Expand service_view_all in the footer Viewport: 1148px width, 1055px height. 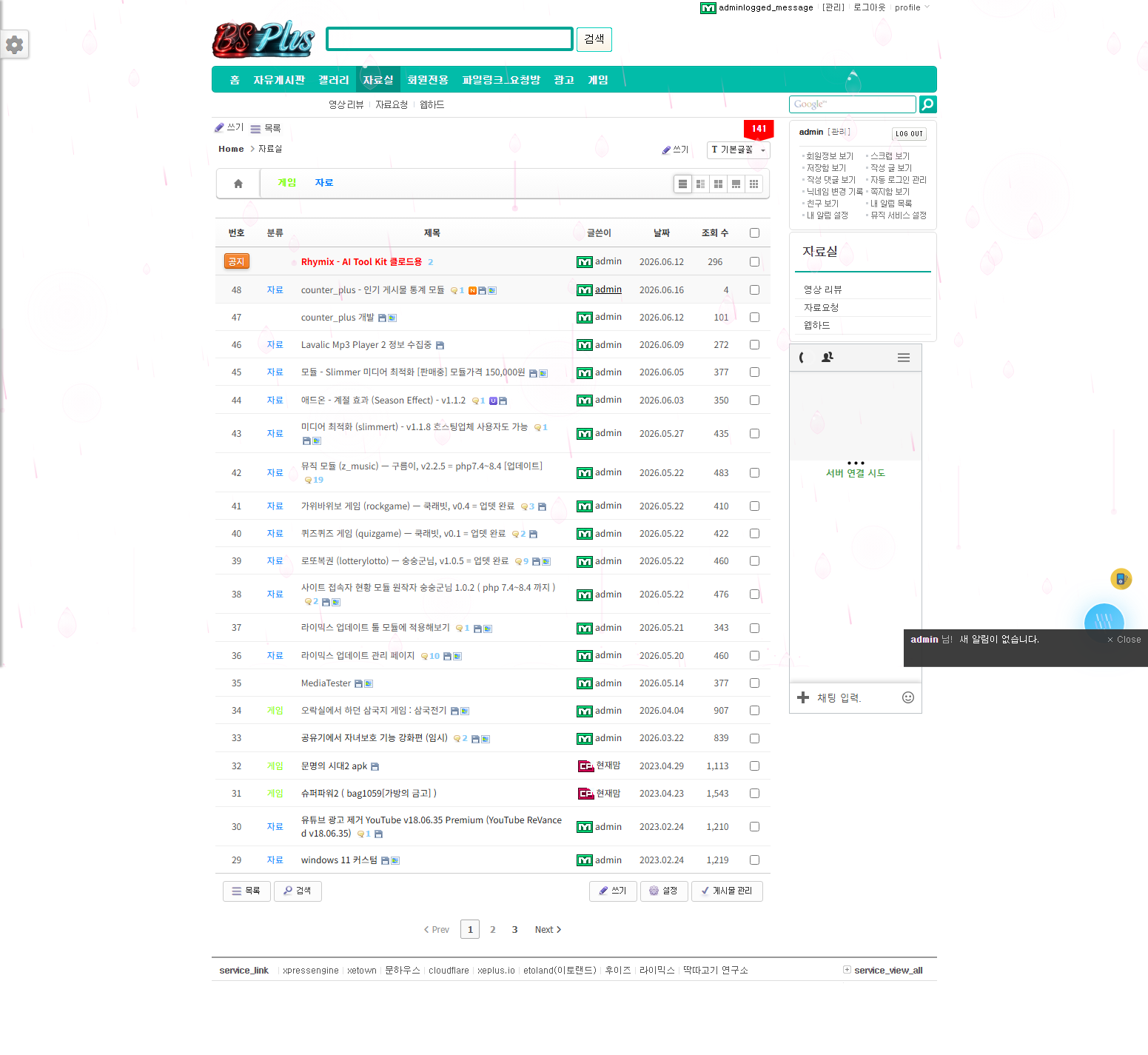coord(883,971)
